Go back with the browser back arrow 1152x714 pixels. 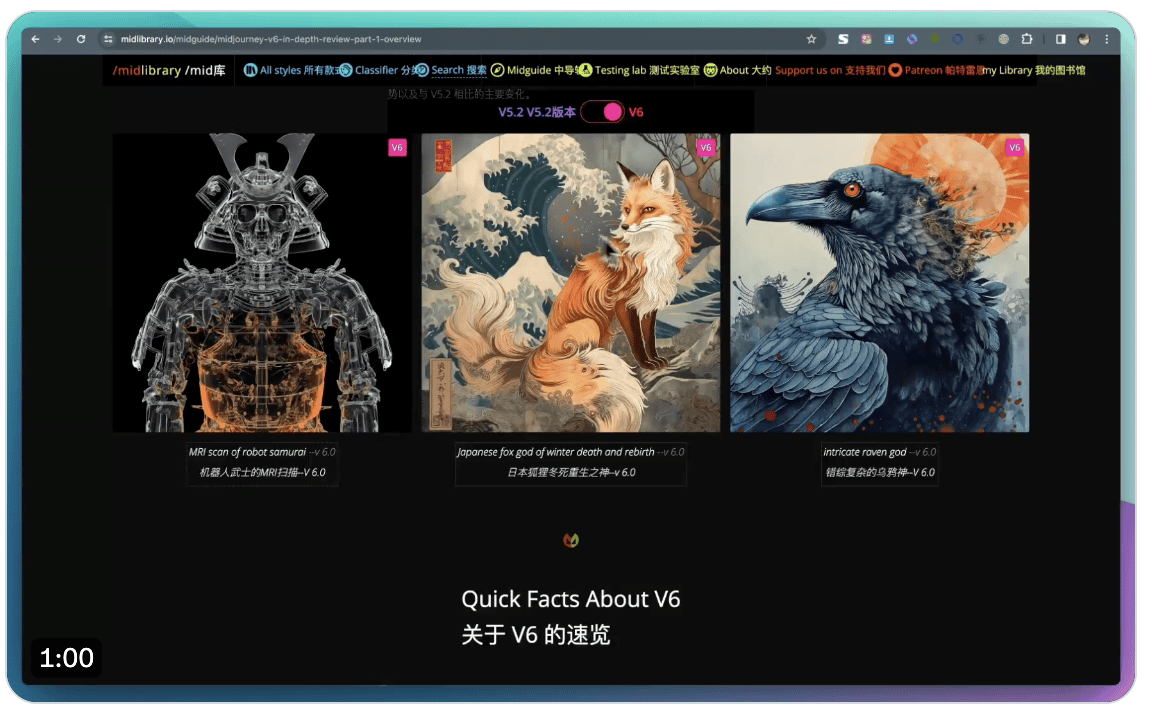pos(35,39)
